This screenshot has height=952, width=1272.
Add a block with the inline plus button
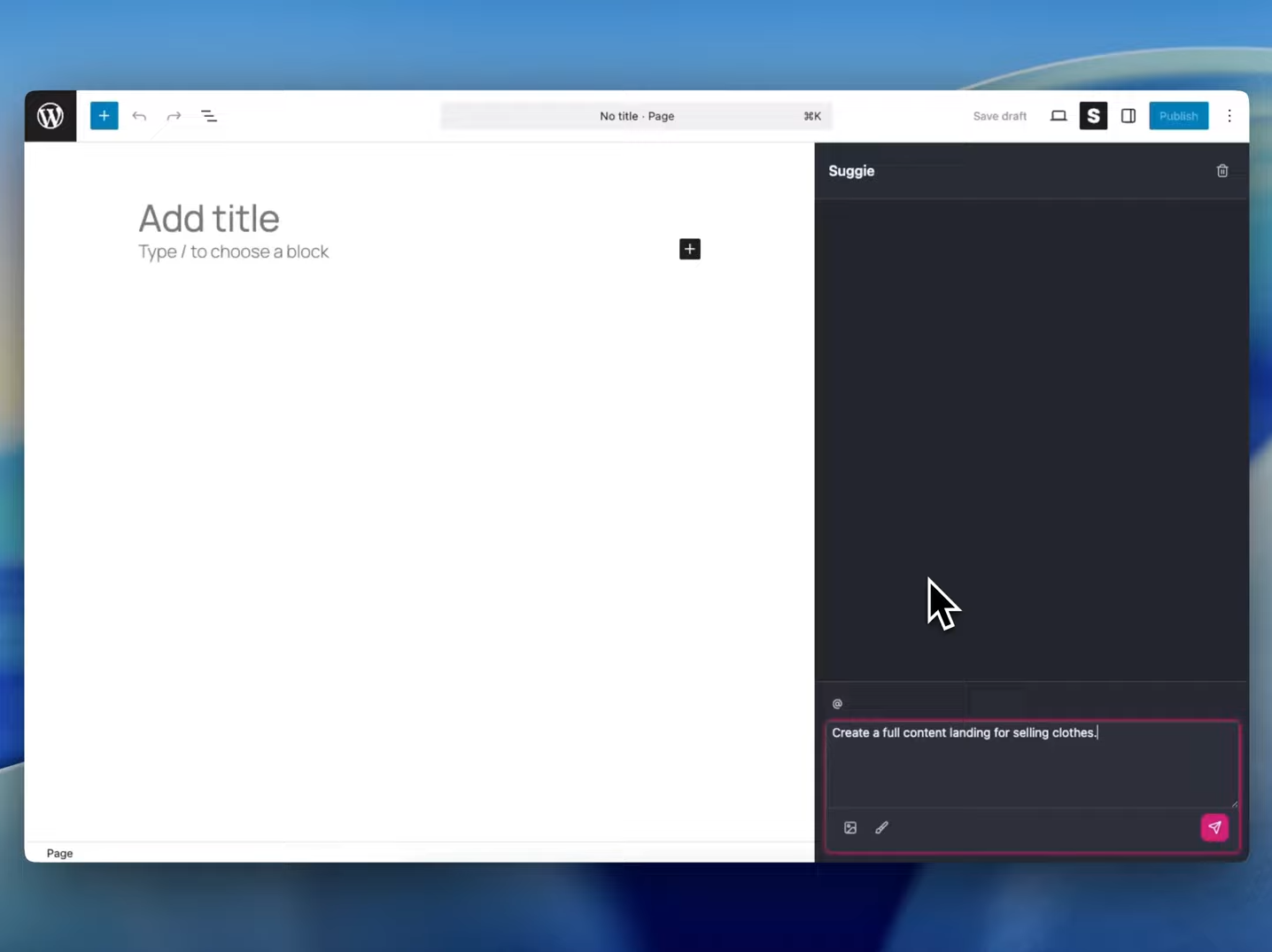tap(690, 249)
